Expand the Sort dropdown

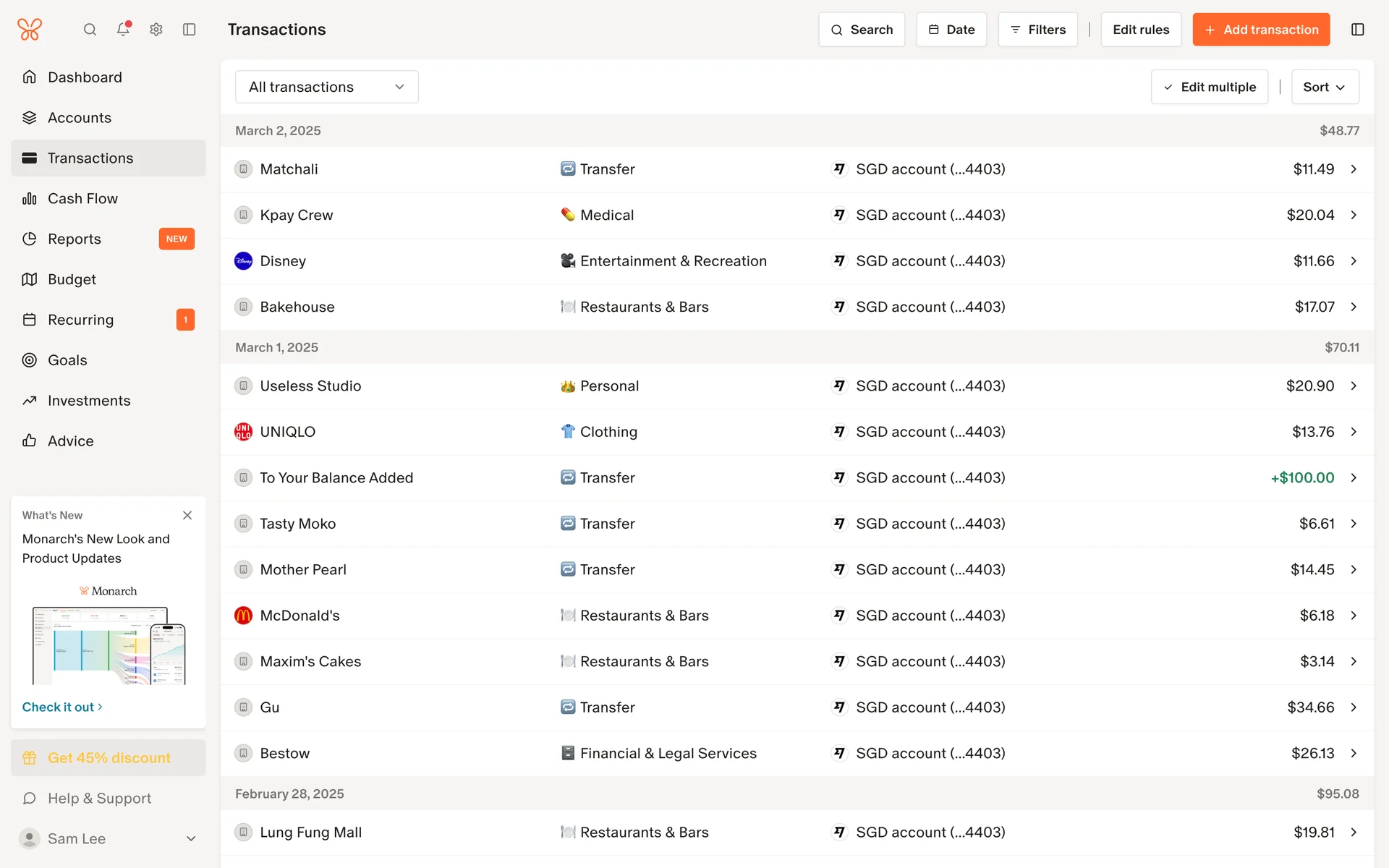click(x=1324, y=87)
